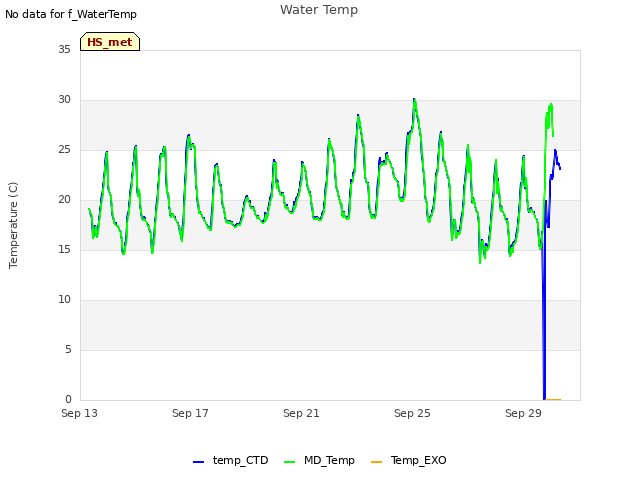This screenshot has height=480, width=640.
Task: Click the 30 y-axis tick label
Action: [64, 100]
